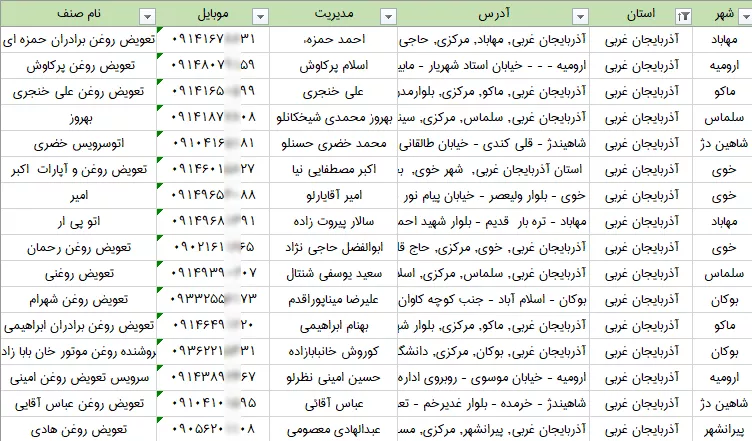Screen dimensions: 752x441
Task: Open the filter dropdown for نام صنف column
Action: 147,17
